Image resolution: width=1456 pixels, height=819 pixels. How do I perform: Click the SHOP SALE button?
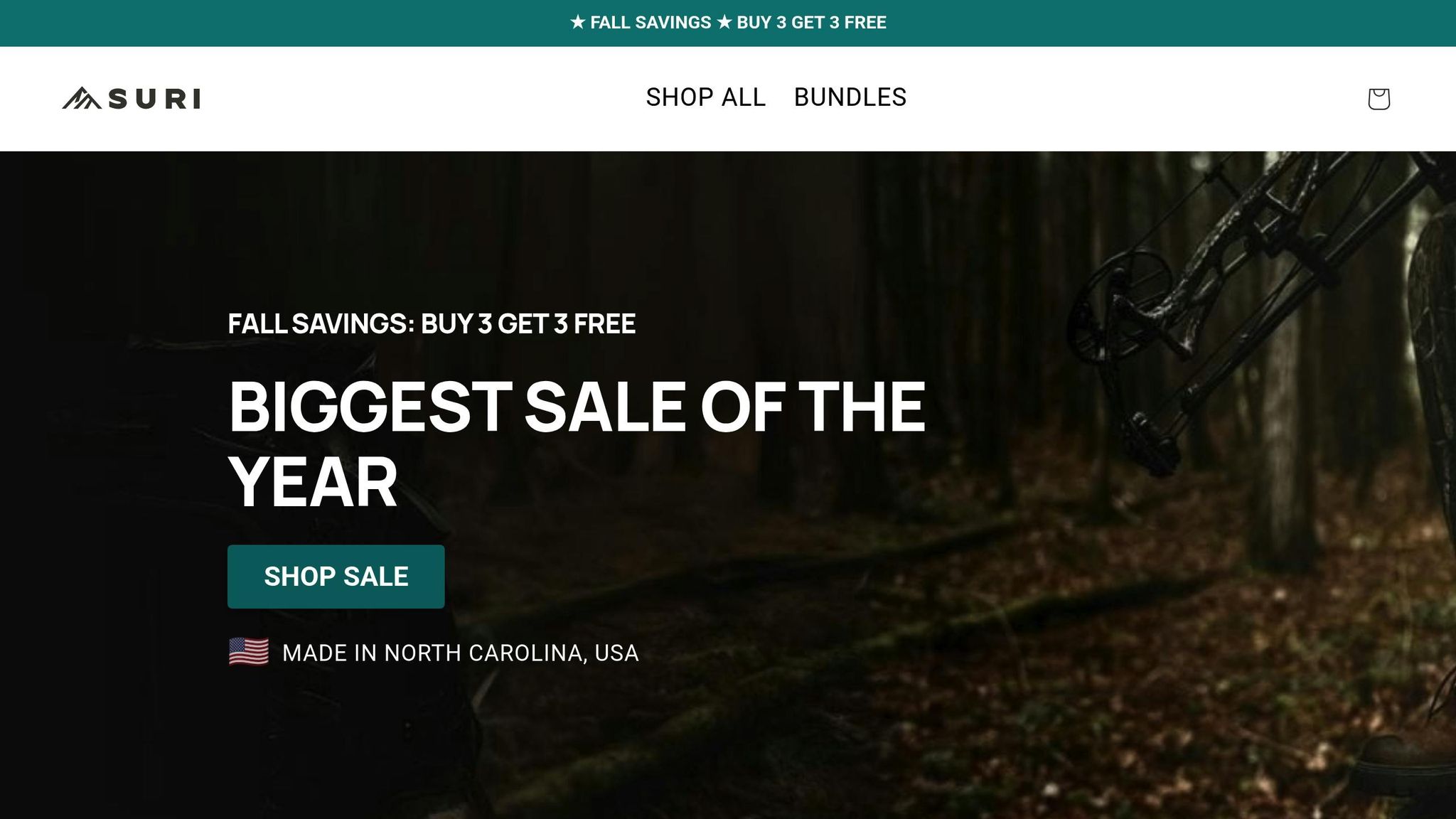coord(336,577)
